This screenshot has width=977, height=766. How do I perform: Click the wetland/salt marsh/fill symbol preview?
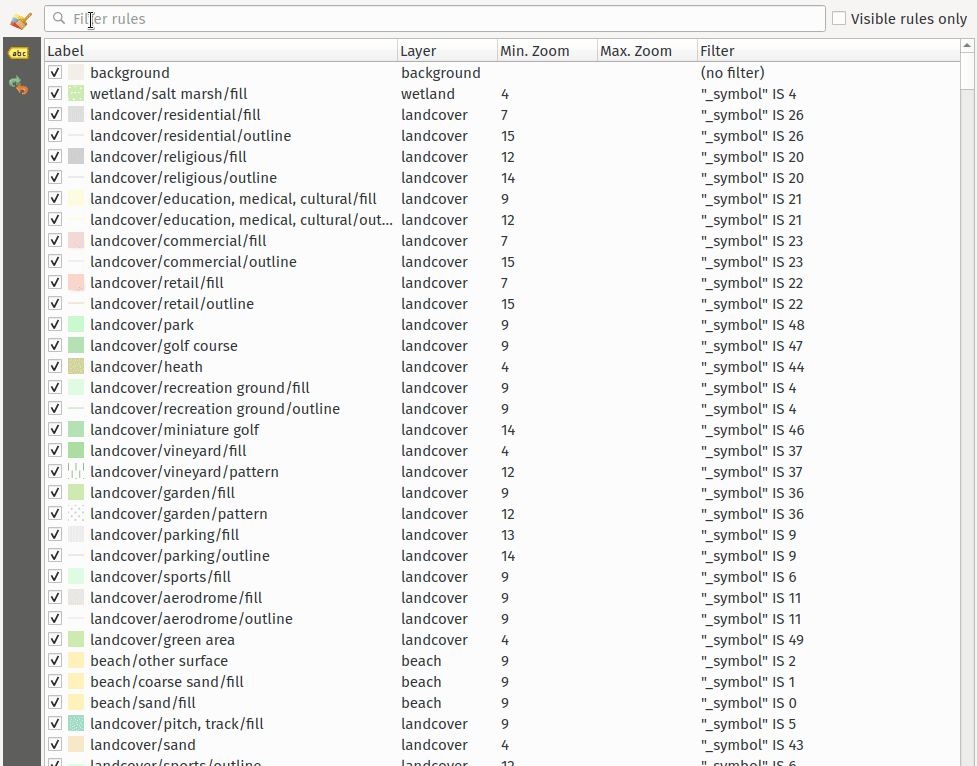point(76,94)
